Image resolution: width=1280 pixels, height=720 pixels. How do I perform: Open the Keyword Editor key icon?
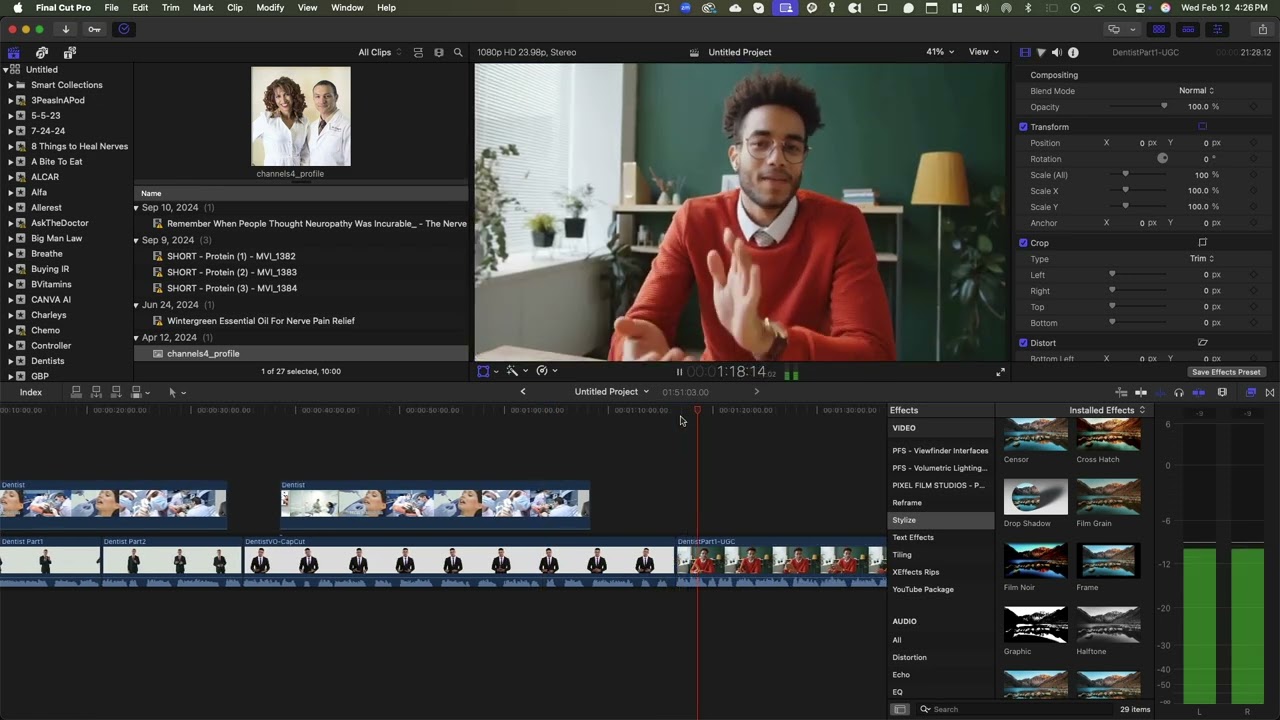(x=94, y=29)
